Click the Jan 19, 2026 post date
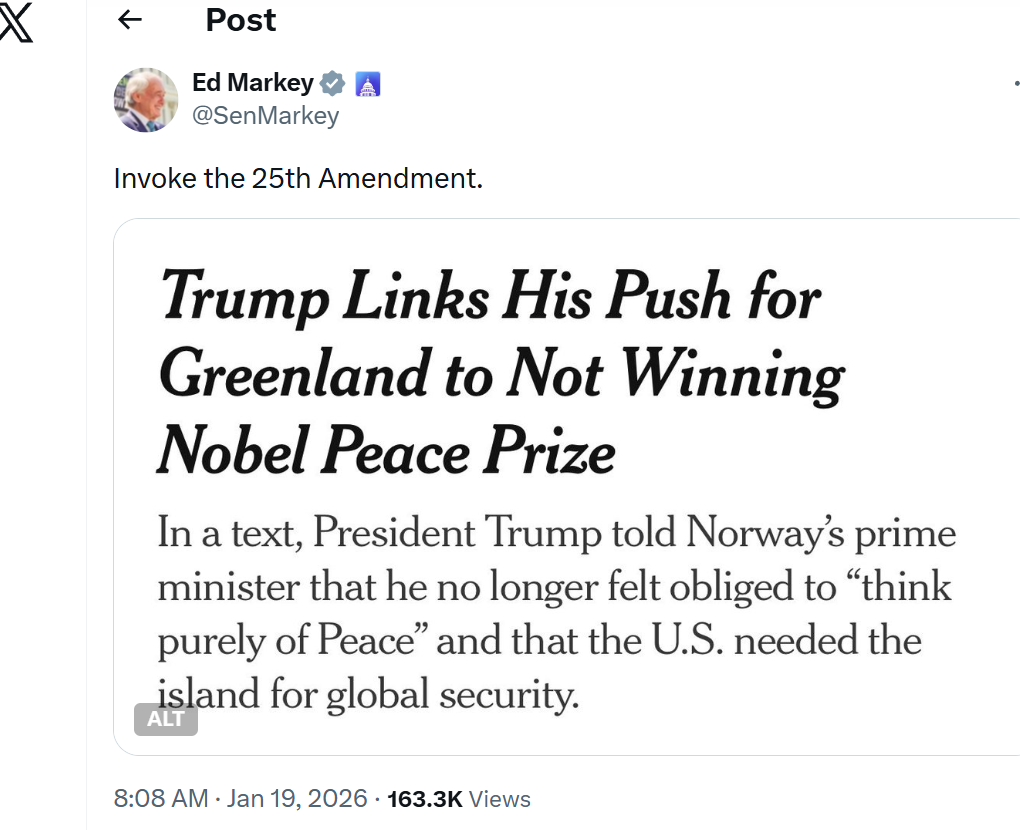This screenshot has height=830, width=1020. tap(296, 799)
